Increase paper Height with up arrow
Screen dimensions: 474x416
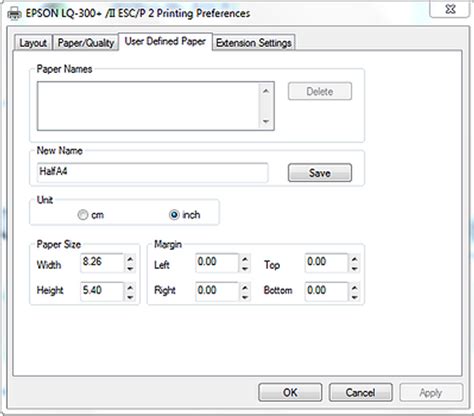130,287
